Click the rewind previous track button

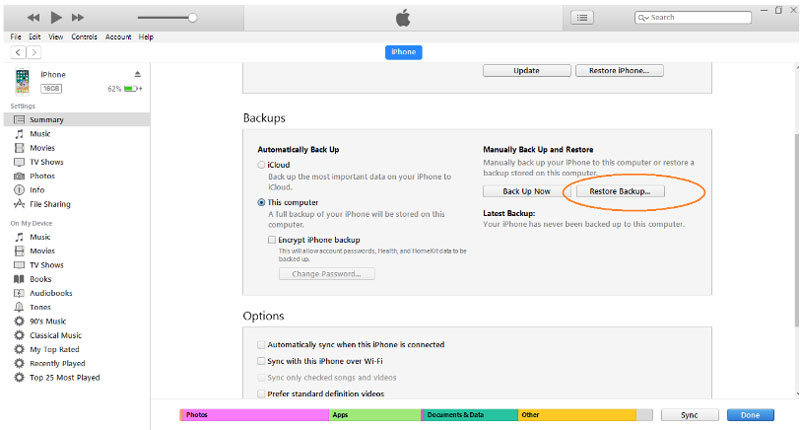[x=33, y=18]
